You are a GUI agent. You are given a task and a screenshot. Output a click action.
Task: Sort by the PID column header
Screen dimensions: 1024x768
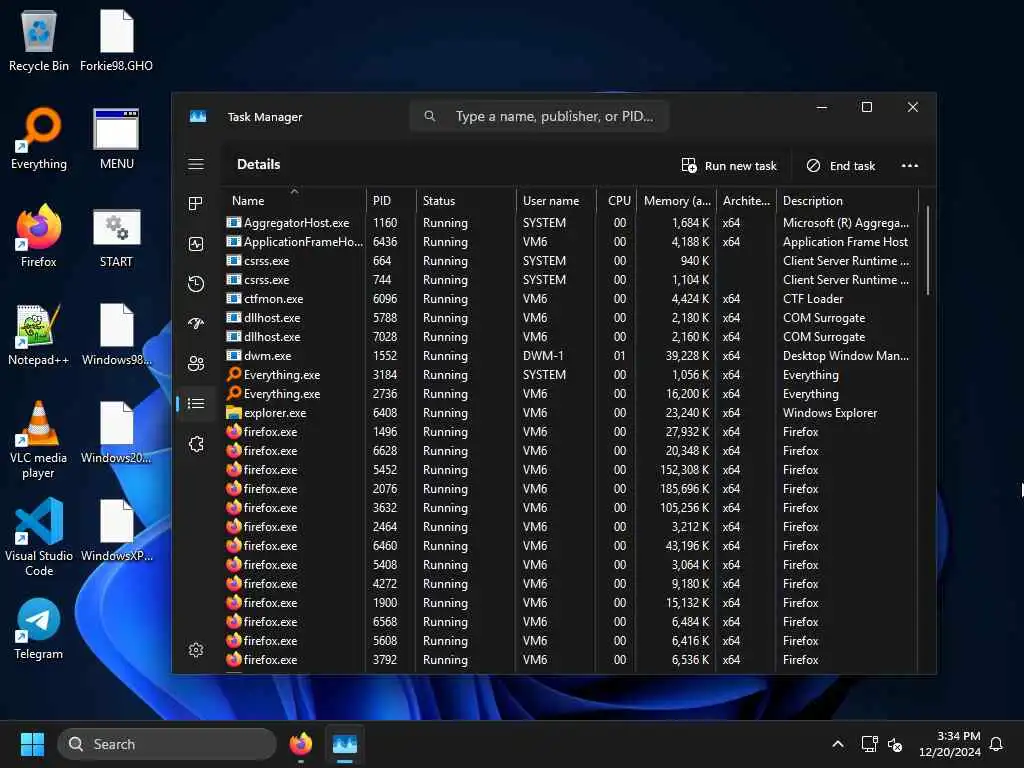pos(391,200)
